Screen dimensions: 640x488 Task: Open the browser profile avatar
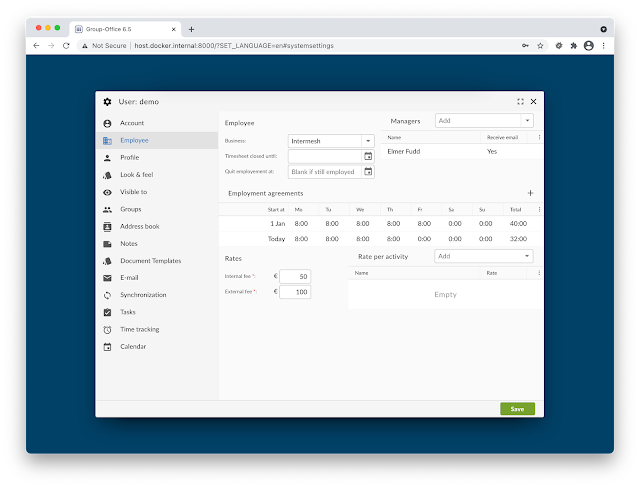pyautogui.click(x=589, y=46)
